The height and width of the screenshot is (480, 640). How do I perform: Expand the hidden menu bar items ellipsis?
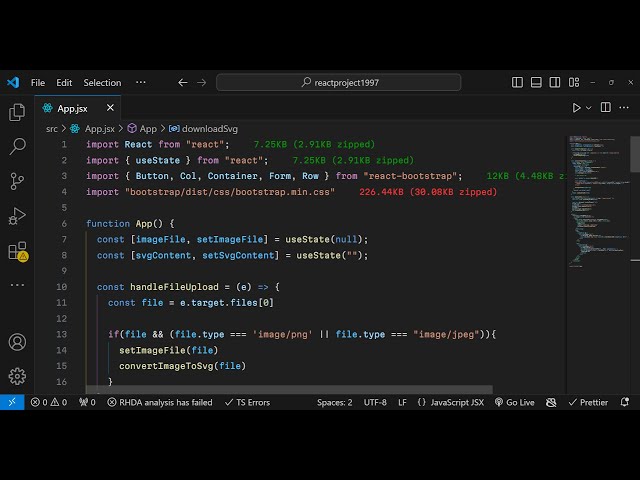(x=142, y=83)
